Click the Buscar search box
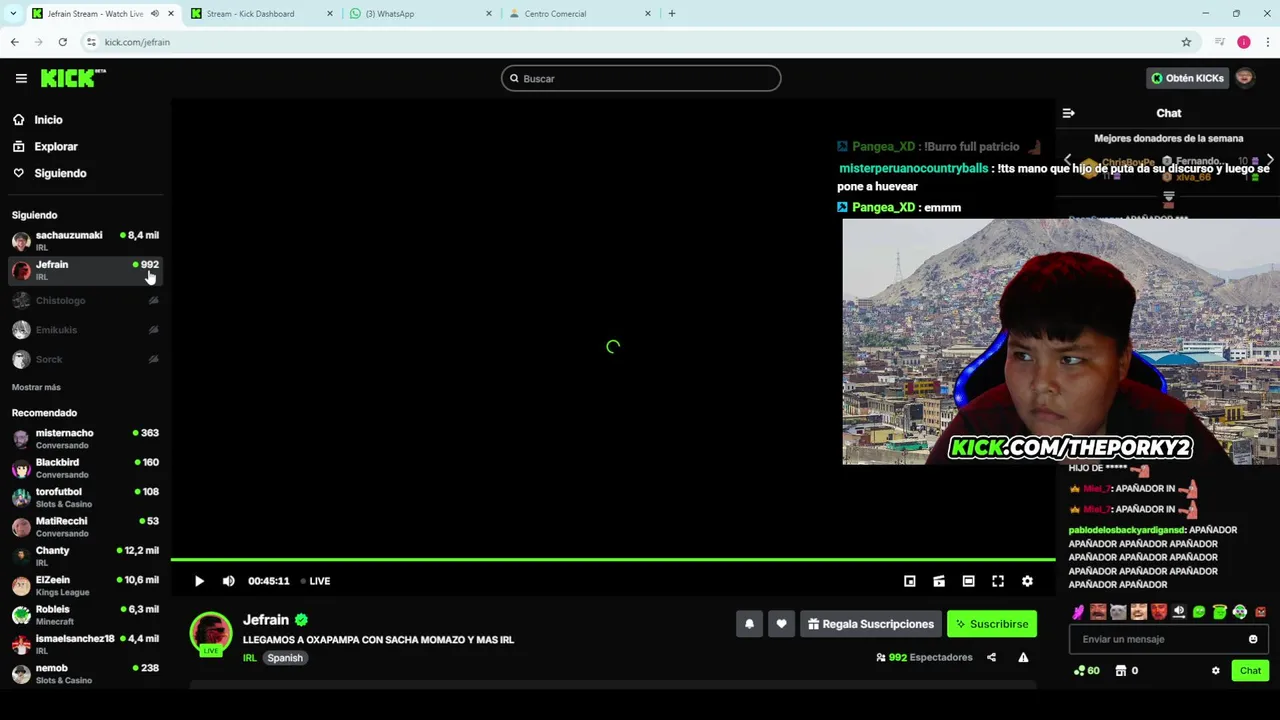Viewport: 1280px width, 720px height. coord(641,78)
